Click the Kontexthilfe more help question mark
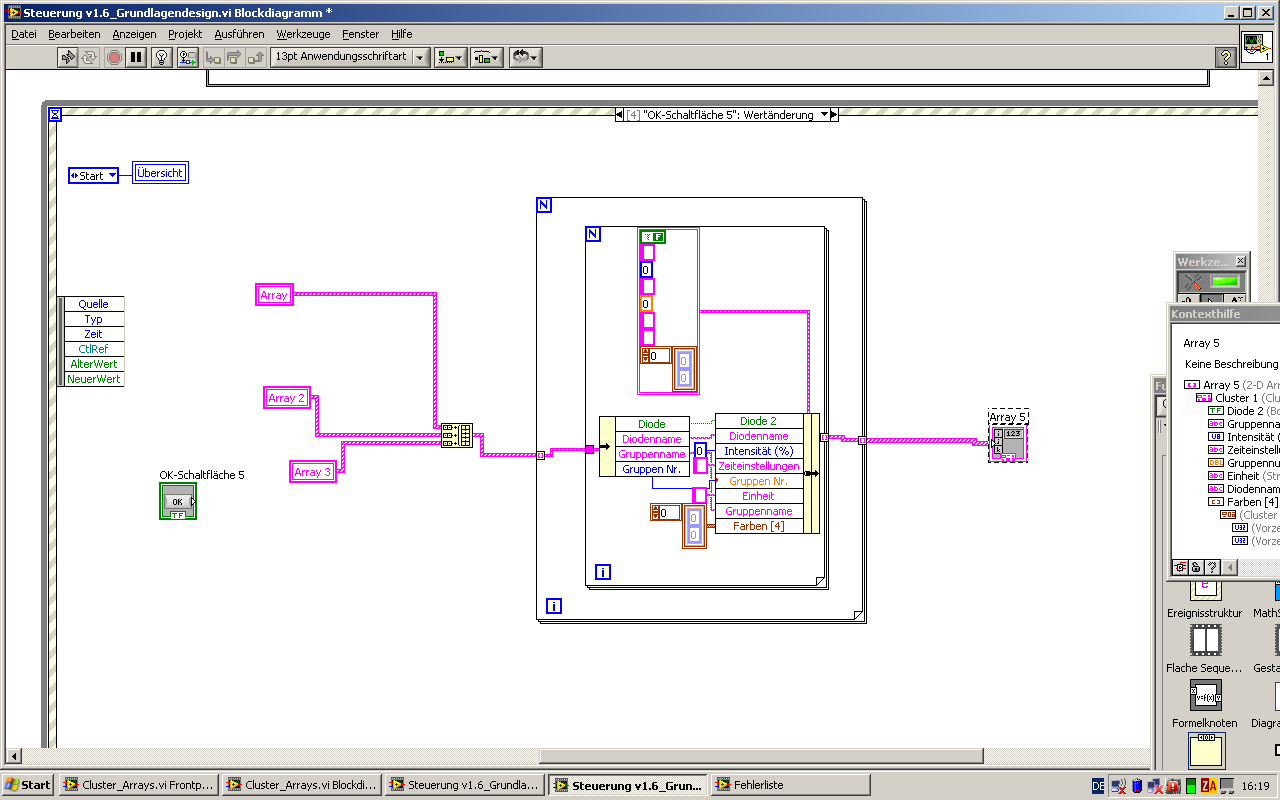This screenshot has width=1280, height=800. coord(1212,567)
